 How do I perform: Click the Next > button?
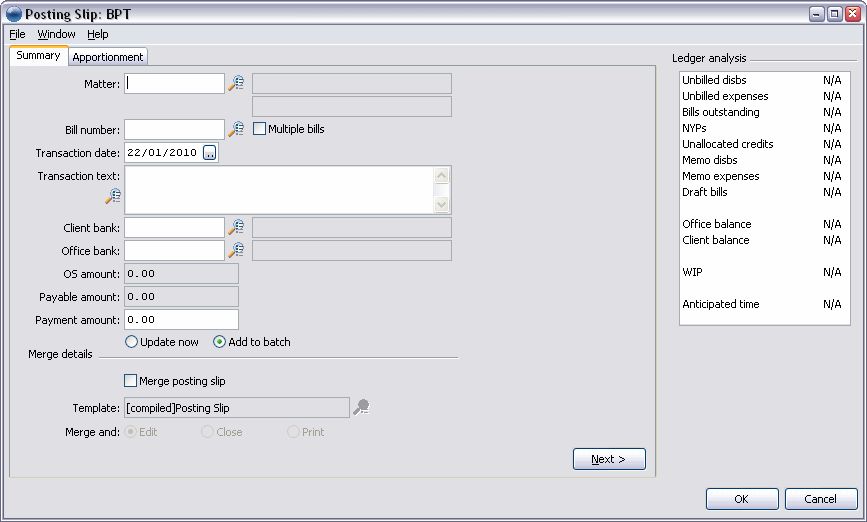609,459
